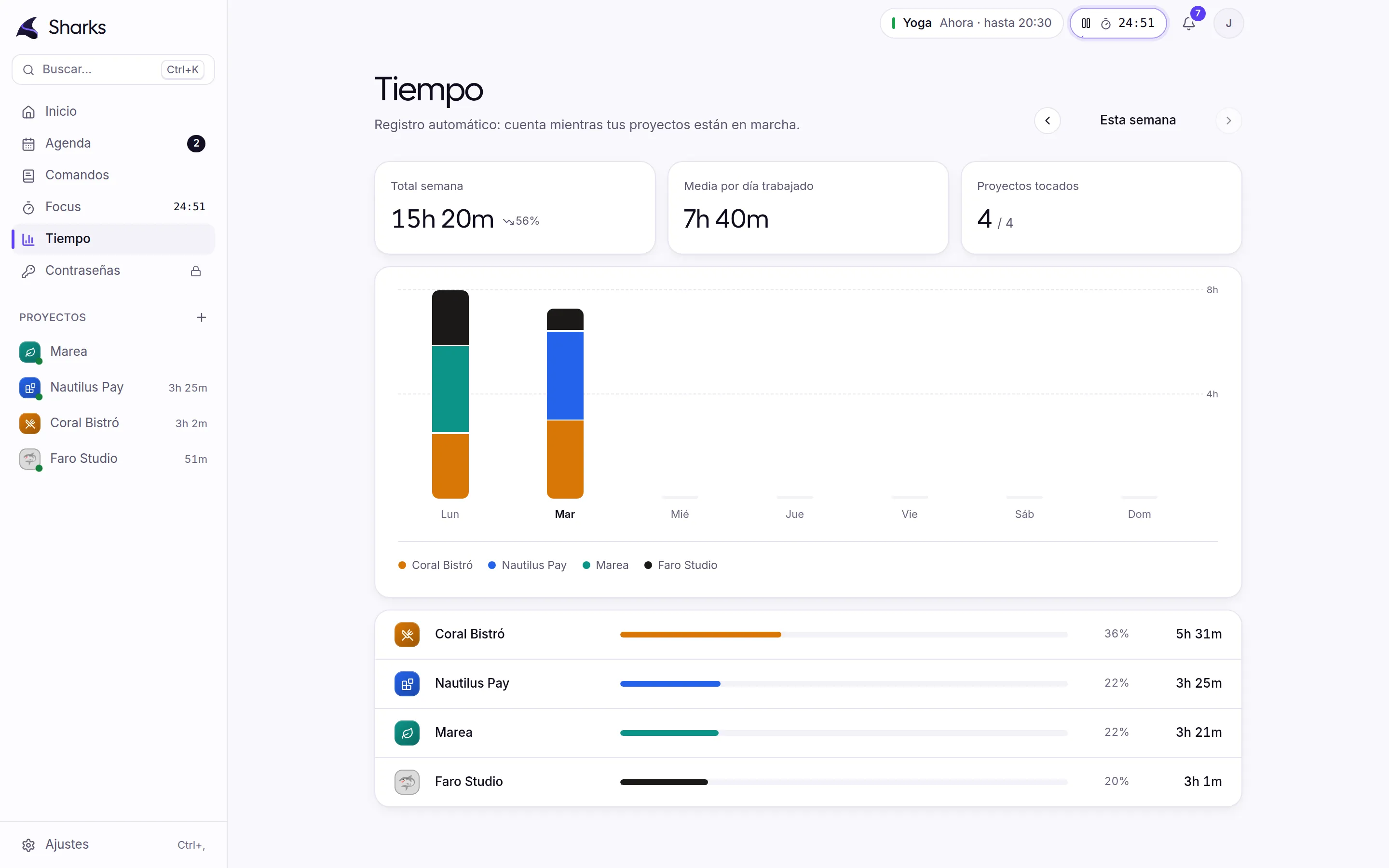
Task: Click the lock icon beside Contraseñas
Action: (196, 271)
